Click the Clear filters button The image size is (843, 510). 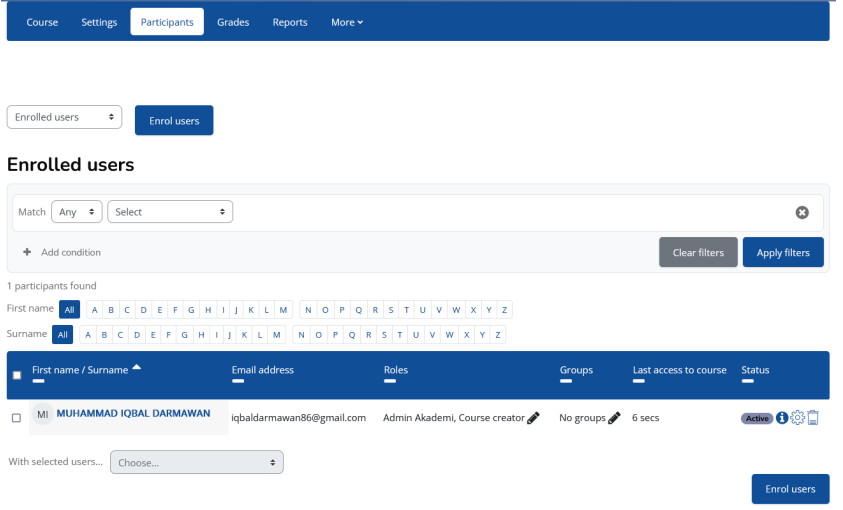tap(698, 252)
